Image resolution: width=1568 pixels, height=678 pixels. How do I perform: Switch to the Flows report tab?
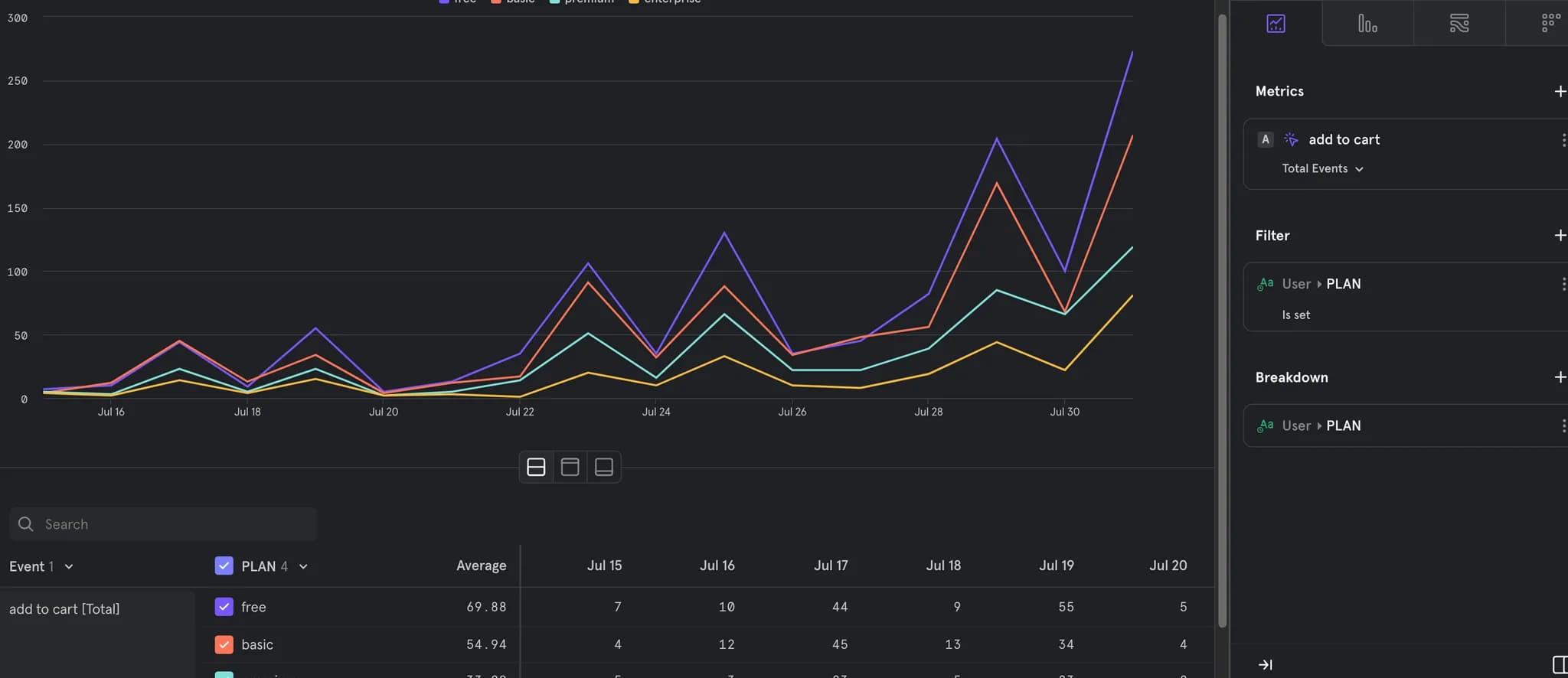pyautogui.click(x=1459, y=24)
